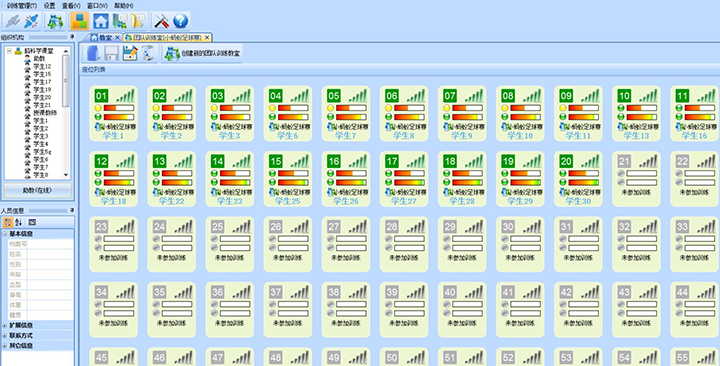Expand the 扩展信息 section
The height and width of the screenshot is (366, 720).
coord(5,325)
